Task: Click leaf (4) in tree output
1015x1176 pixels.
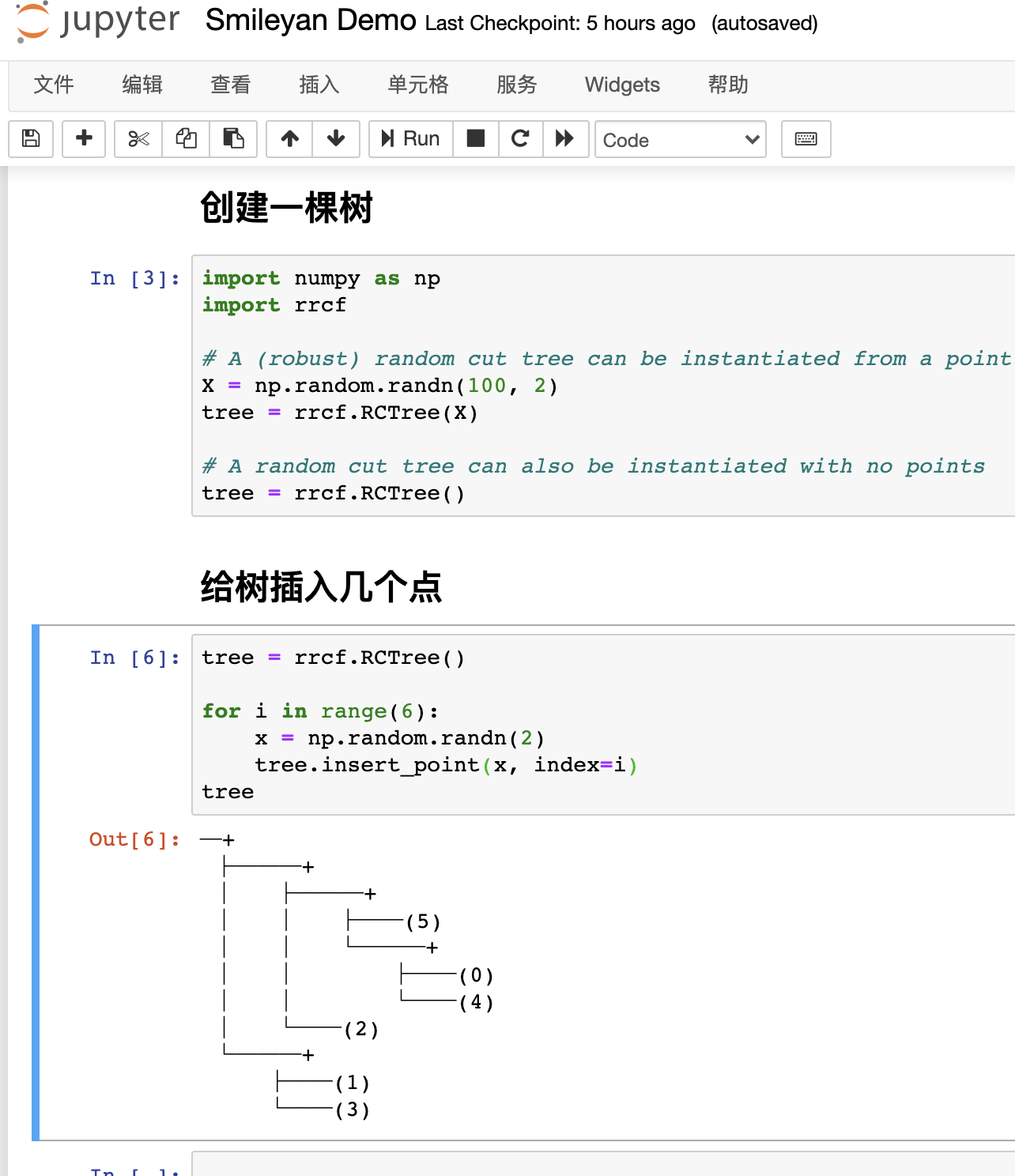Action: [476, 1002]
